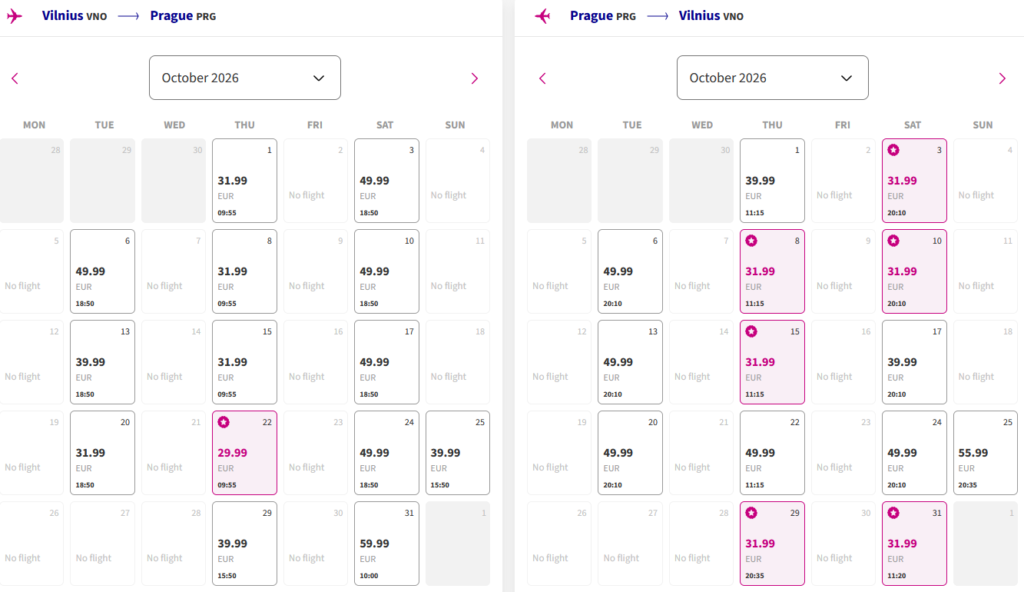Choose return flight on October 29 at 20:35
The width and height of the screenshot is (1024, 592).
[x=772, y=543]
